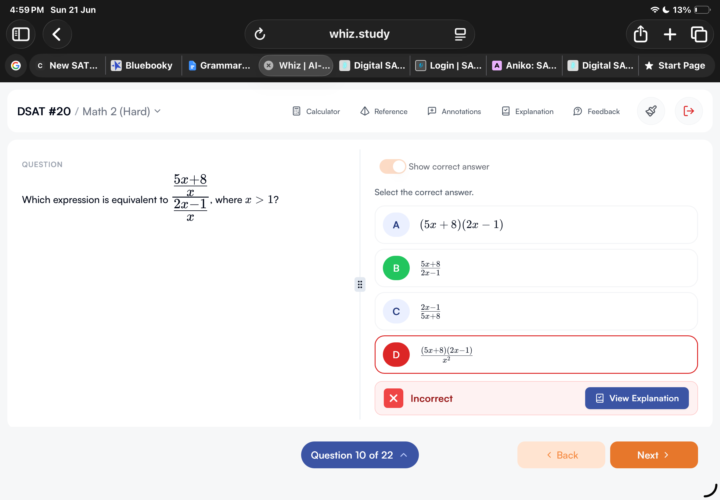Grab the panel divider handle

(x=360, y=285)
